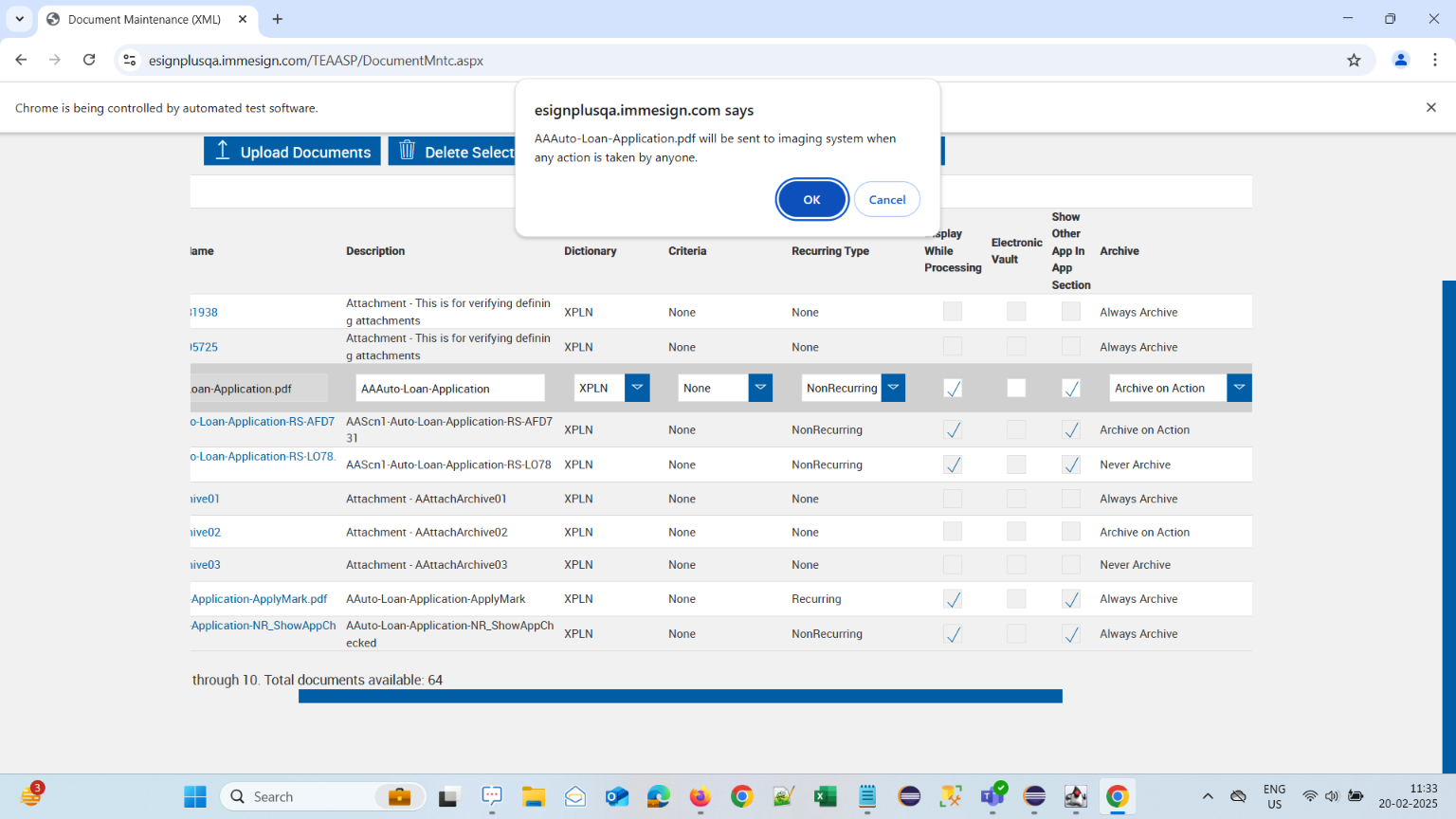
Task: Edit the AAAuto-Loan-Application description field
Action: (x=450, y=389)
